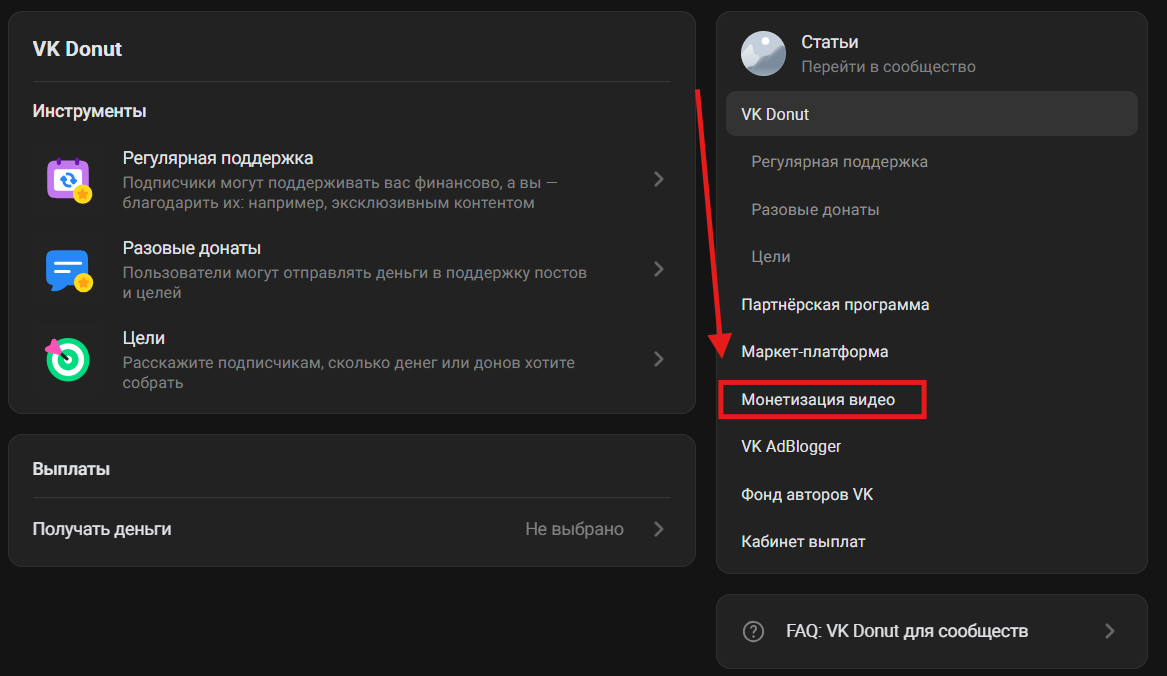
Task: Expand the Регулярная поддержка row chevron
Action: click(x=658, y=180)
